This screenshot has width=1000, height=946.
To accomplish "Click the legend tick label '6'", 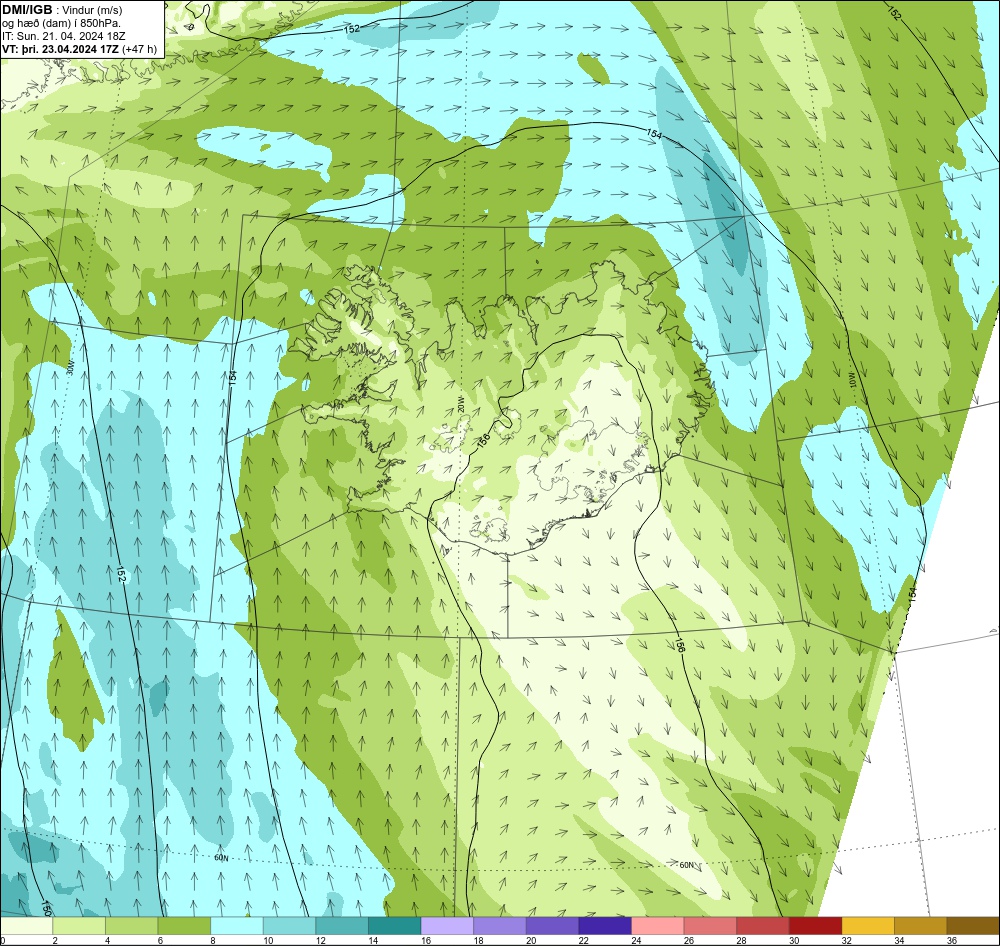I will 160,940.
